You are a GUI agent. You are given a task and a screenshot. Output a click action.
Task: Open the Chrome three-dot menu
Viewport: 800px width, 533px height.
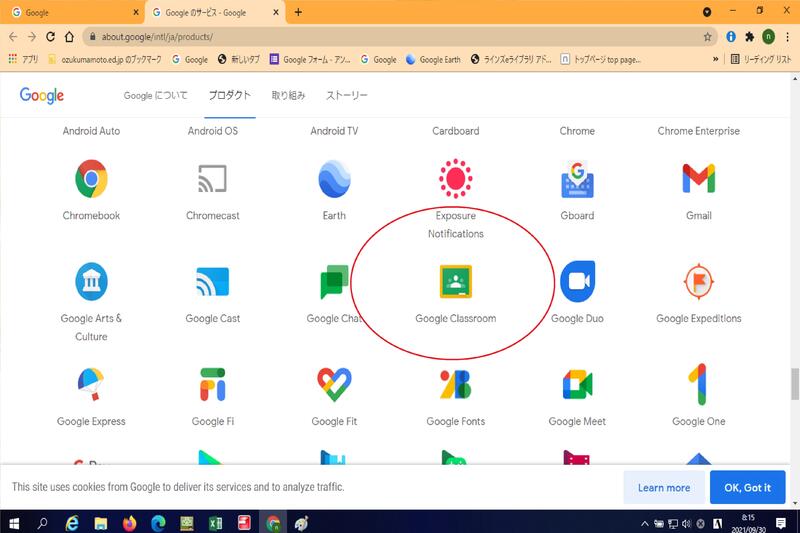[788, 36]
